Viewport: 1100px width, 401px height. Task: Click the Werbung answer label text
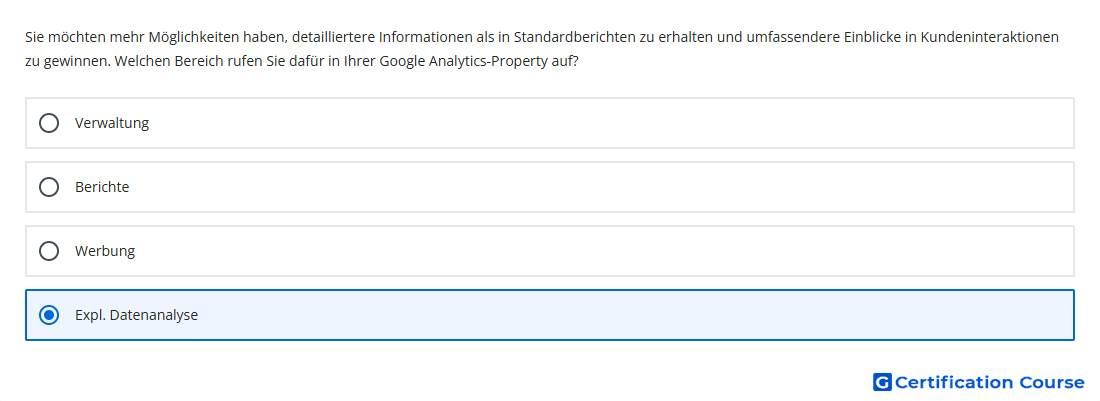[105, 251]
